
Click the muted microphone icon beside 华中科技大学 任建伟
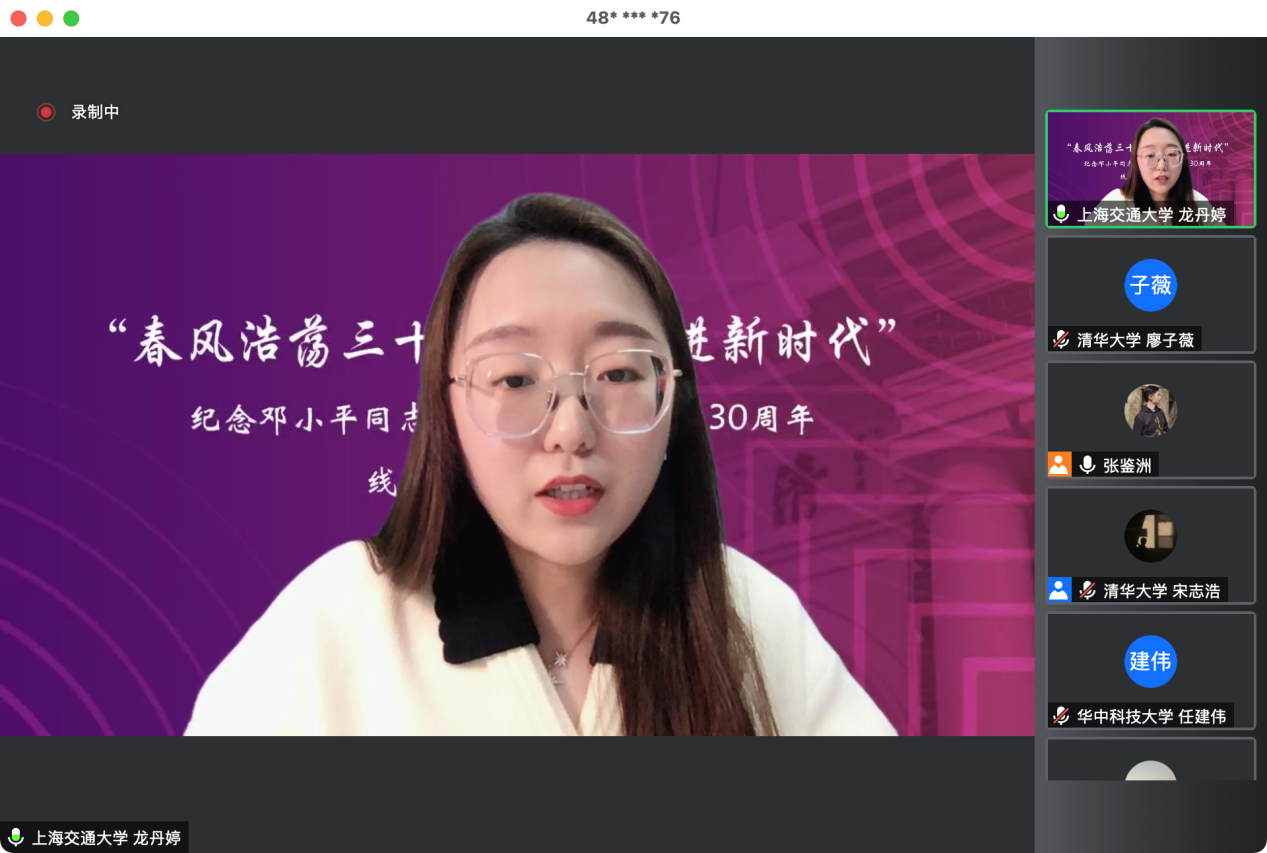coord(1061,716)
